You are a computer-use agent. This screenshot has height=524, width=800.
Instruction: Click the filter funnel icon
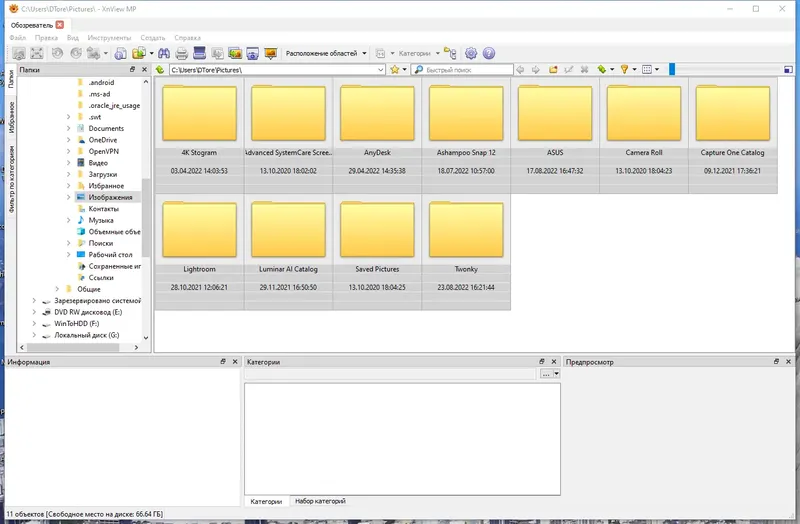624,69
